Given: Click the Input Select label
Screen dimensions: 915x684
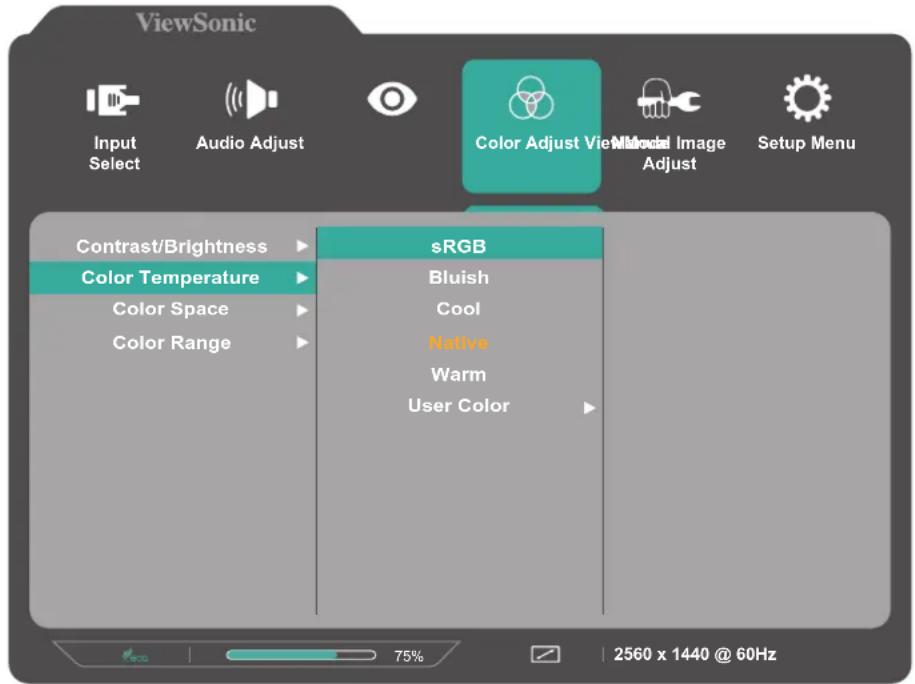Looking at the screenshot, I should click(x=114, y=153).
